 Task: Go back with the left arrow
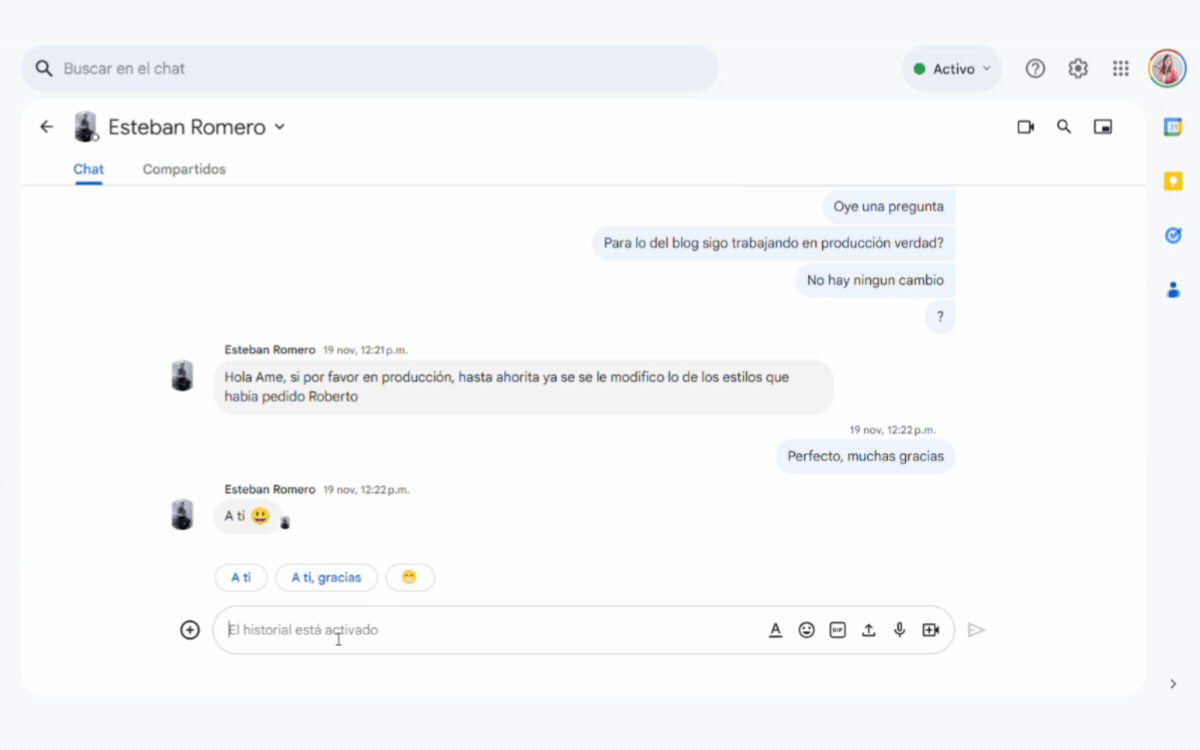[46, 127]
